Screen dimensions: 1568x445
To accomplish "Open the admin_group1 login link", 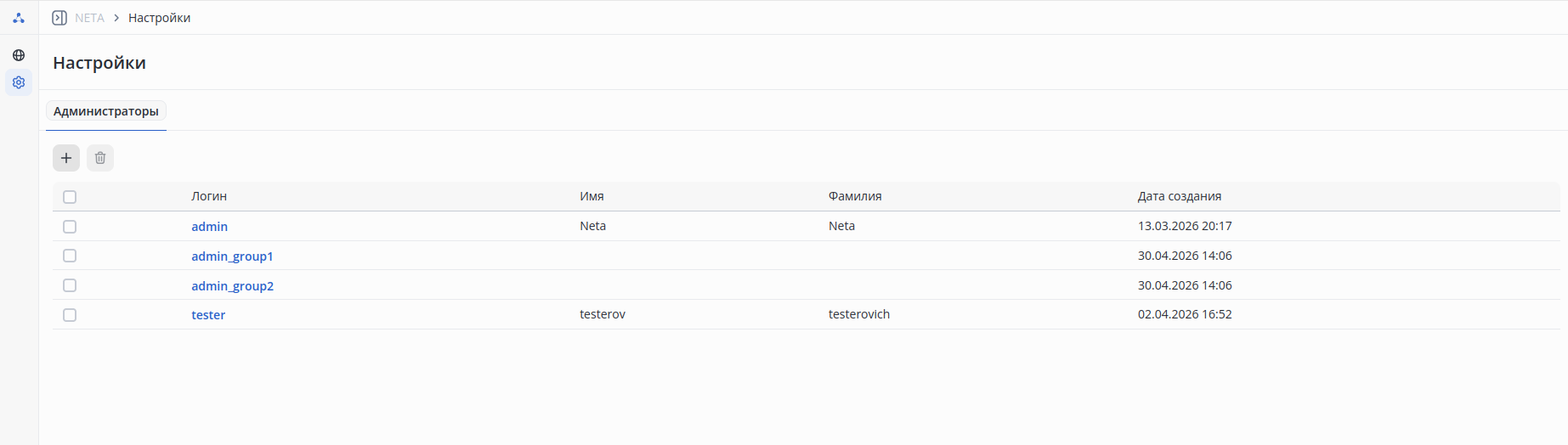I will [232, 256].
